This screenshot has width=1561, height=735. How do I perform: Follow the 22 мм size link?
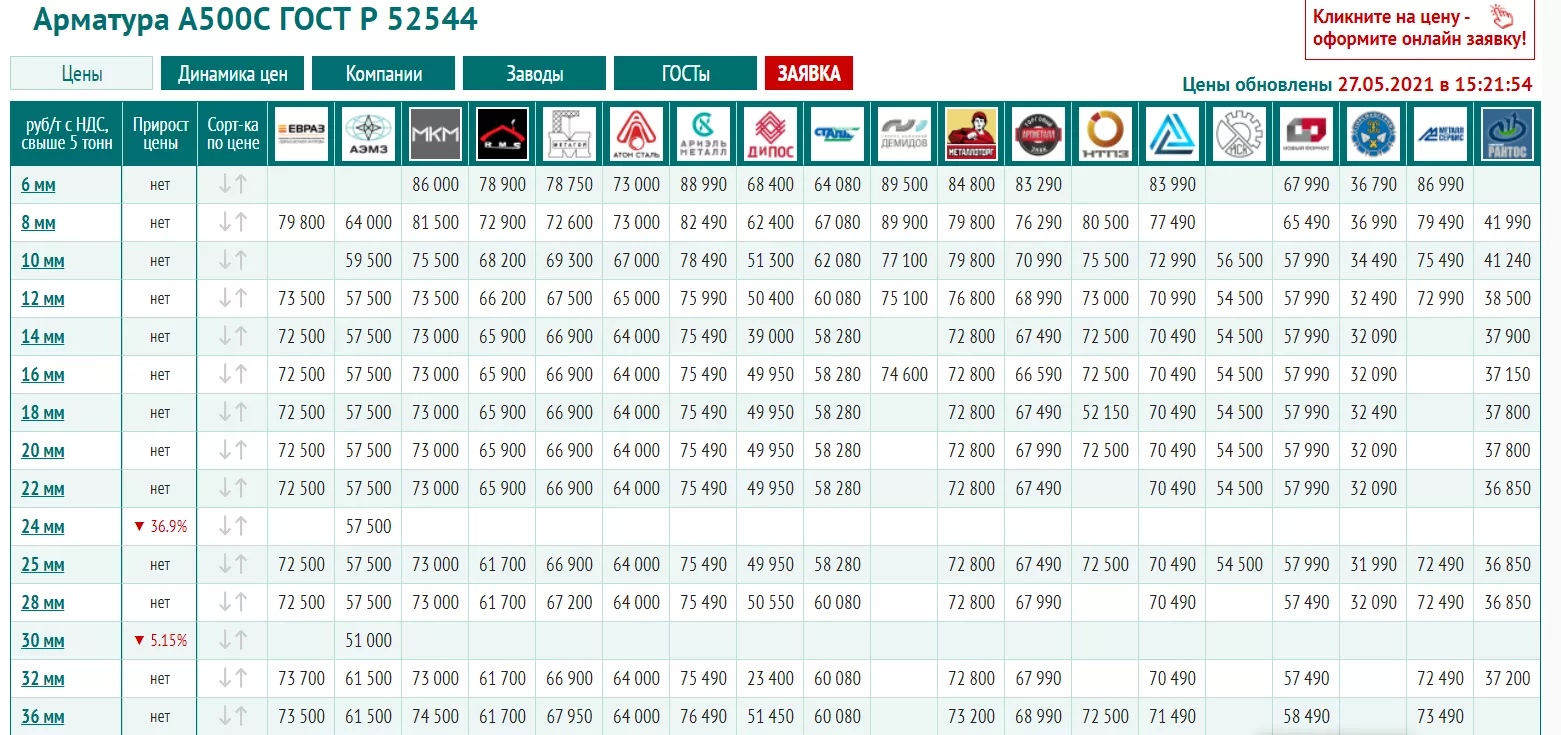(x=43, y=489)
